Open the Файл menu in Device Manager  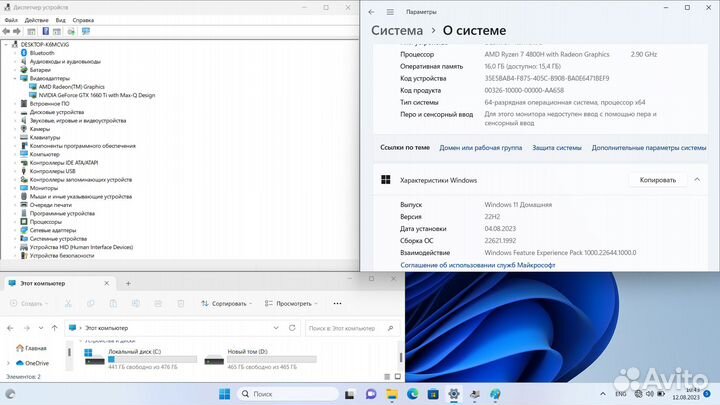click(x=11, y=20)
